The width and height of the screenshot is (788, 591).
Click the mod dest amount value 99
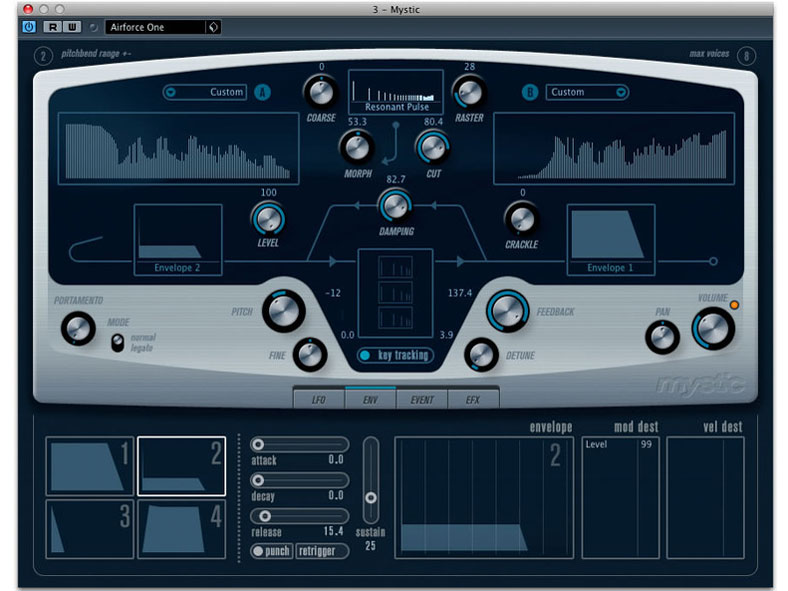point(646,444)
